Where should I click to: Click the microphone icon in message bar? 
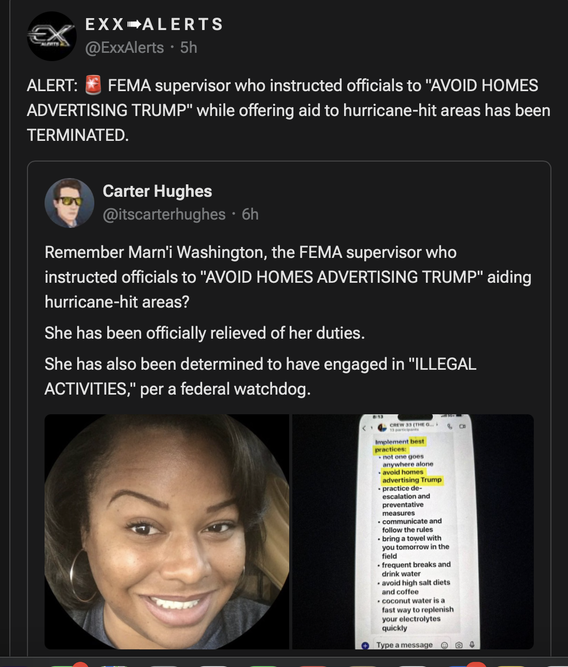point(472,645)
